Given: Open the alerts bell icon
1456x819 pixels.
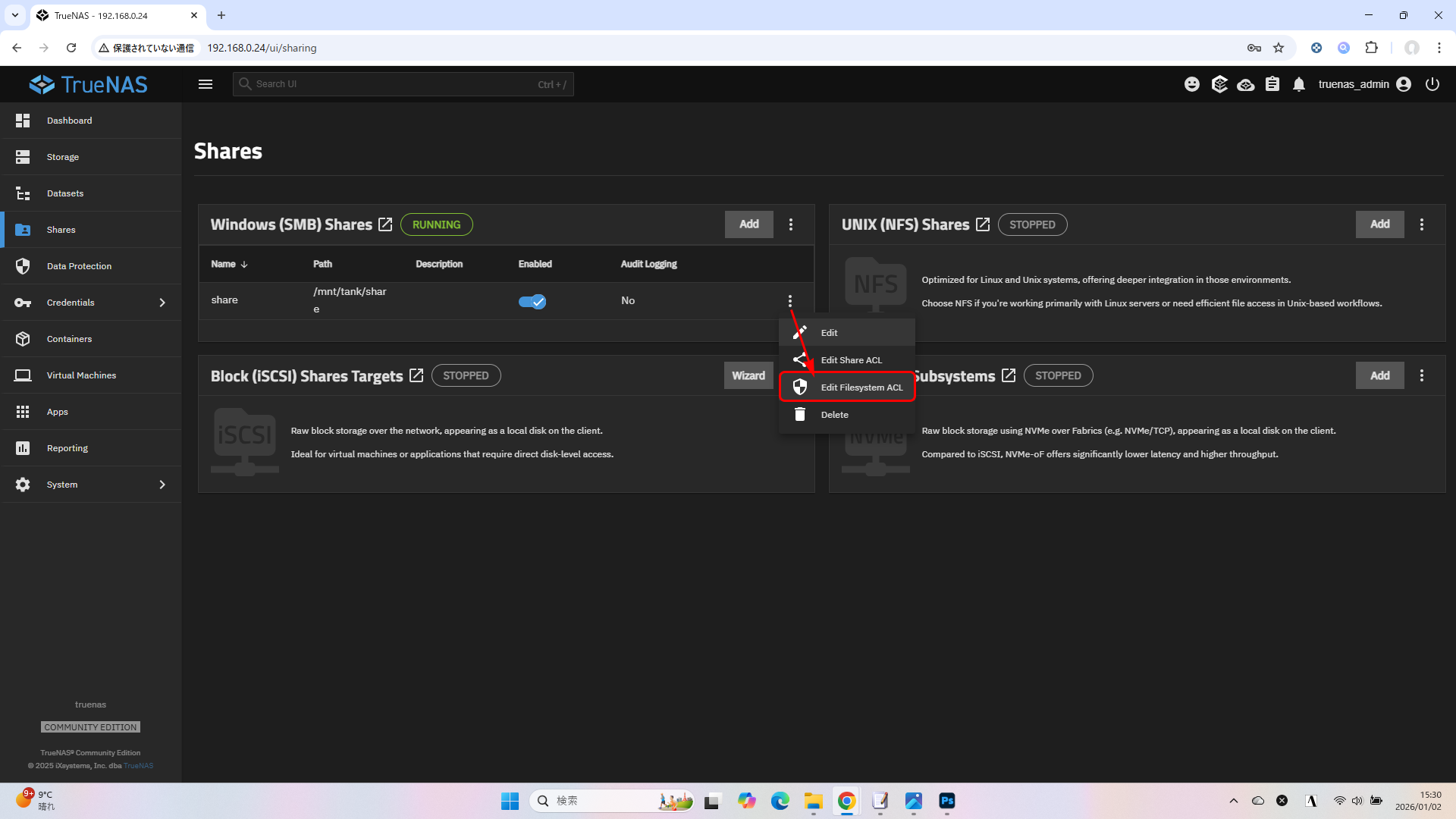Looking at the screenshot, I should (x=1299, y=84).
